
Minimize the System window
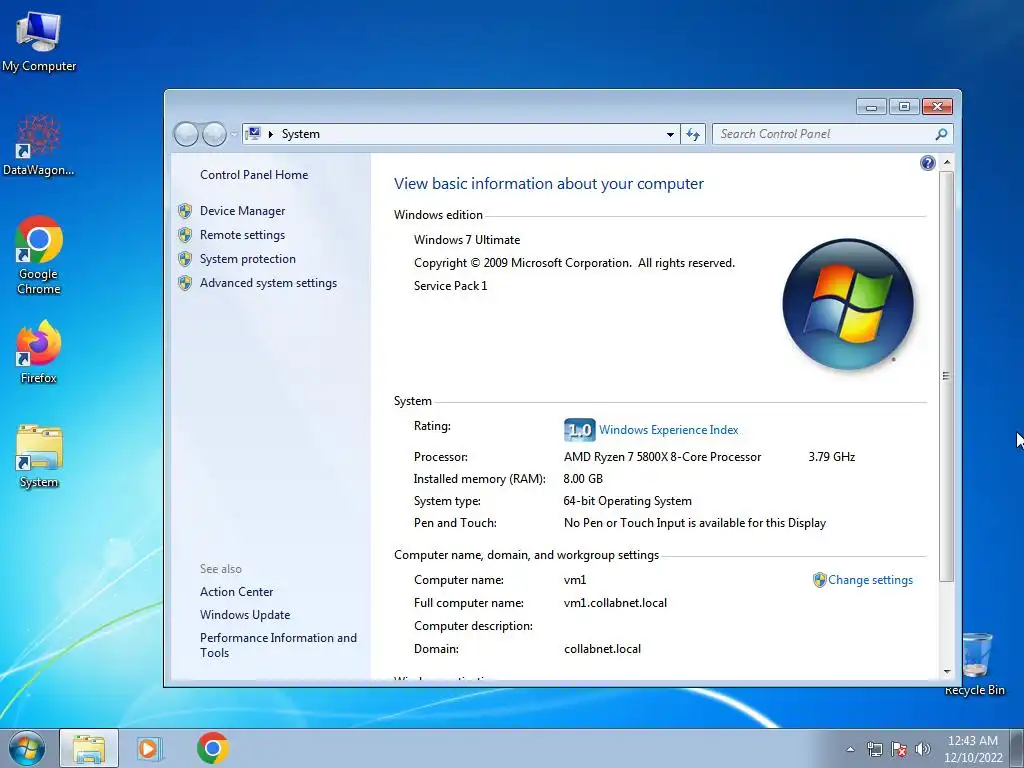tap(871, 106)
